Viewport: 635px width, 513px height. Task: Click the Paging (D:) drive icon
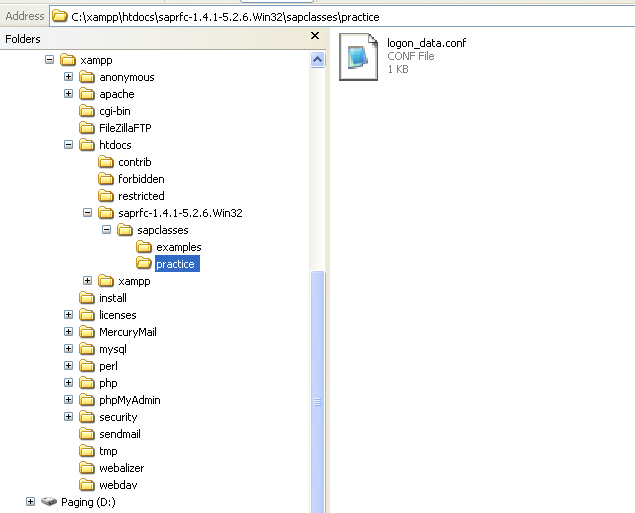(49, 502)
